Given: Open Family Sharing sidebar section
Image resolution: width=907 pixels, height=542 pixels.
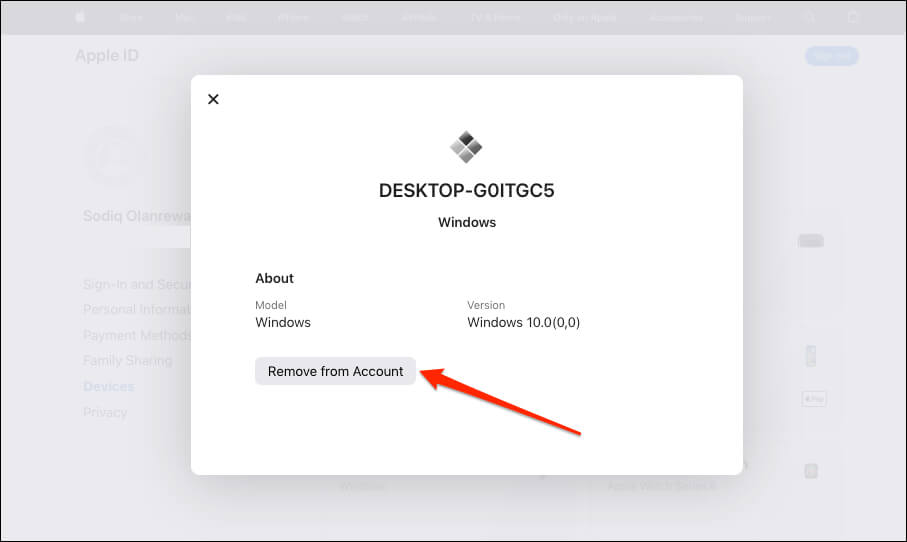Looking at the screenshot, I should pyautogui.click(x=127, y=361).
